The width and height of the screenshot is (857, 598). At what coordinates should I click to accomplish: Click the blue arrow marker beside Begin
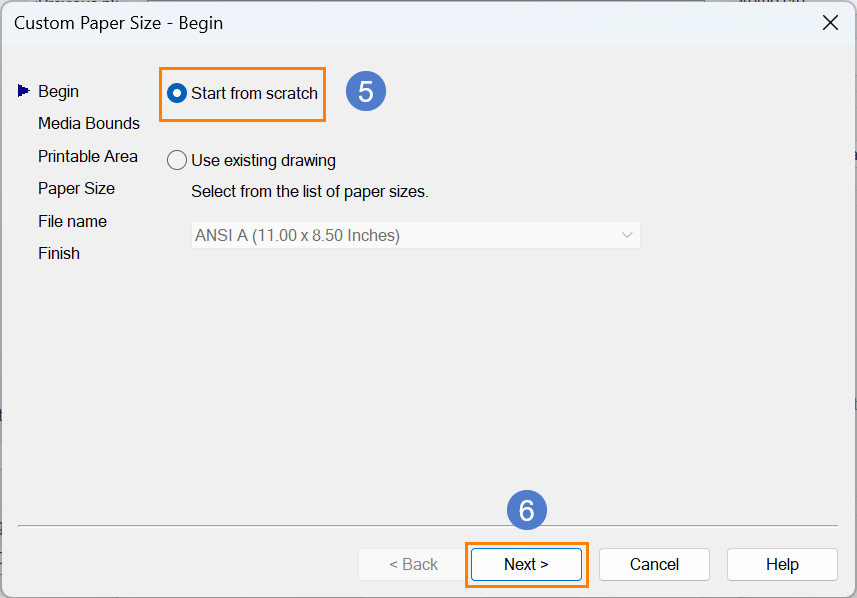click(24, 91)
